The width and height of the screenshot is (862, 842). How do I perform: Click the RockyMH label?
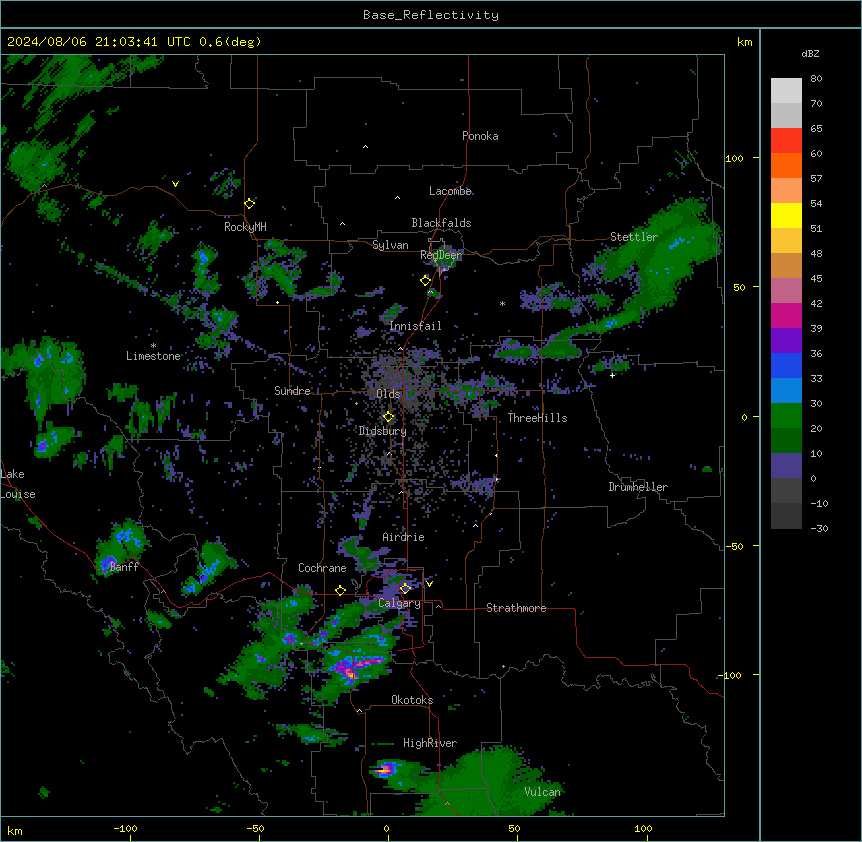coord(245,227)
